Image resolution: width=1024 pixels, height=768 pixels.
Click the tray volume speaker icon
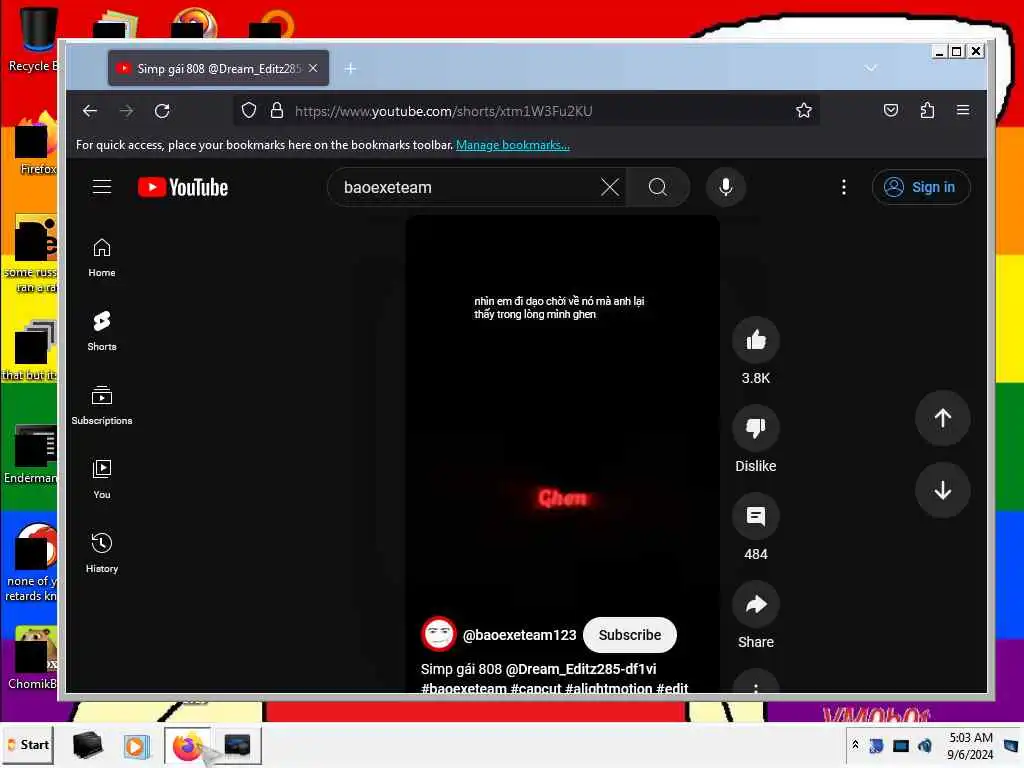point(925,745)
